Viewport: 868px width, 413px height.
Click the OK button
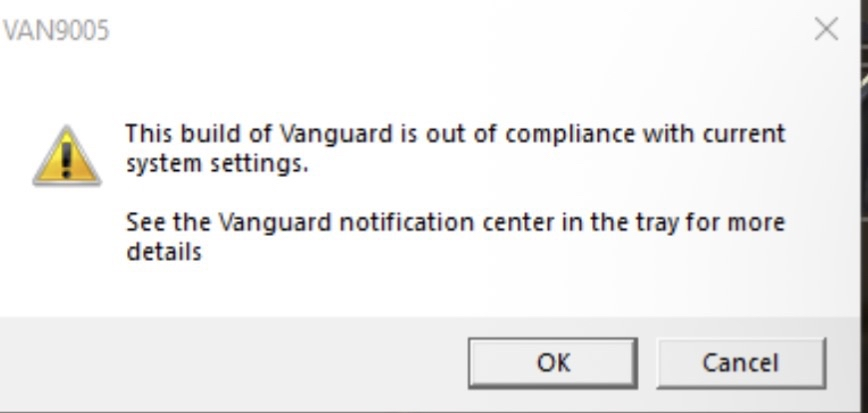click(552, 362)
